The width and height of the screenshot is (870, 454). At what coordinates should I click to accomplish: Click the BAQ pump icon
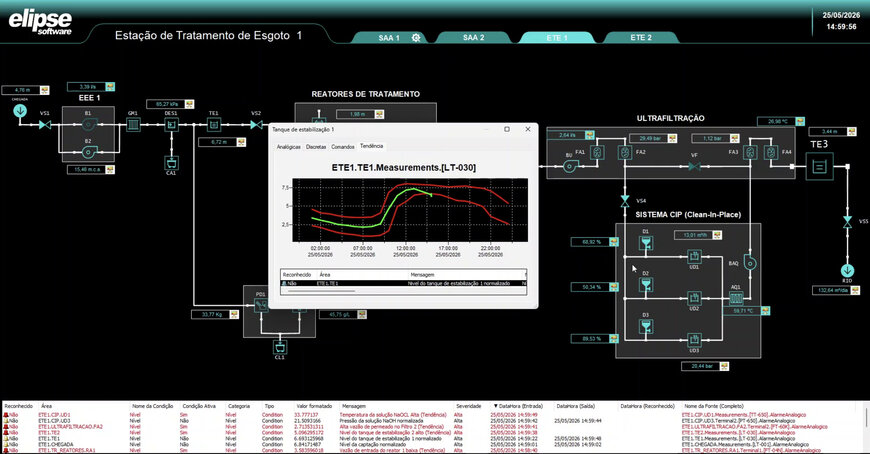click(750, 263)
